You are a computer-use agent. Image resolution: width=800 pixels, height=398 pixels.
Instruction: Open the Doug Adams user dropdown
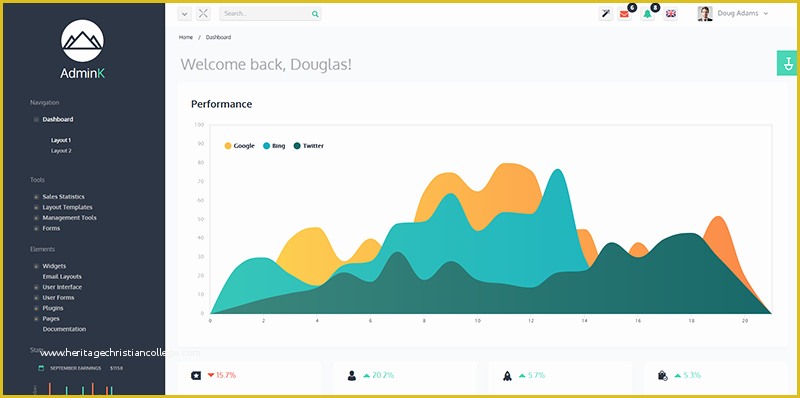[x=742, y=14]
